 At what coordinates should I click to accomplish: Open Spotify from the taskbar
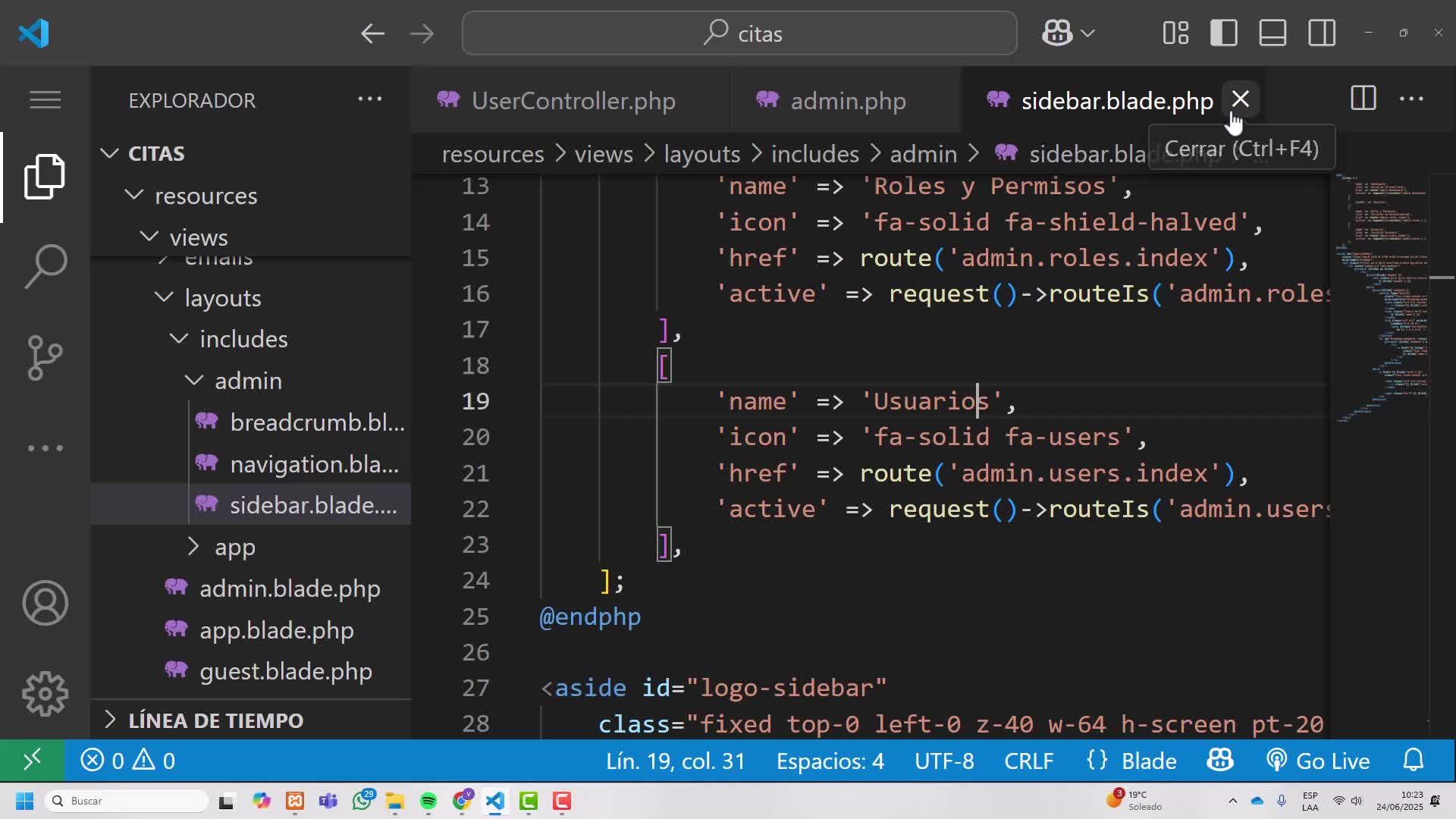428,801
